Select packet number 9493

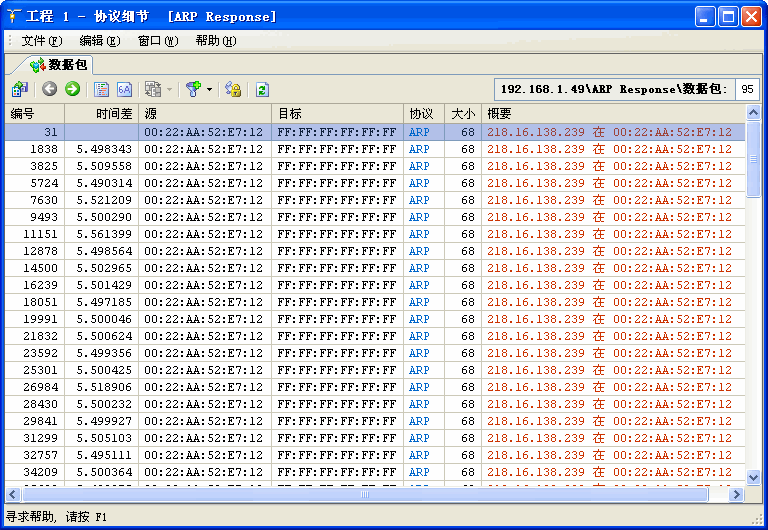(44, 217)
